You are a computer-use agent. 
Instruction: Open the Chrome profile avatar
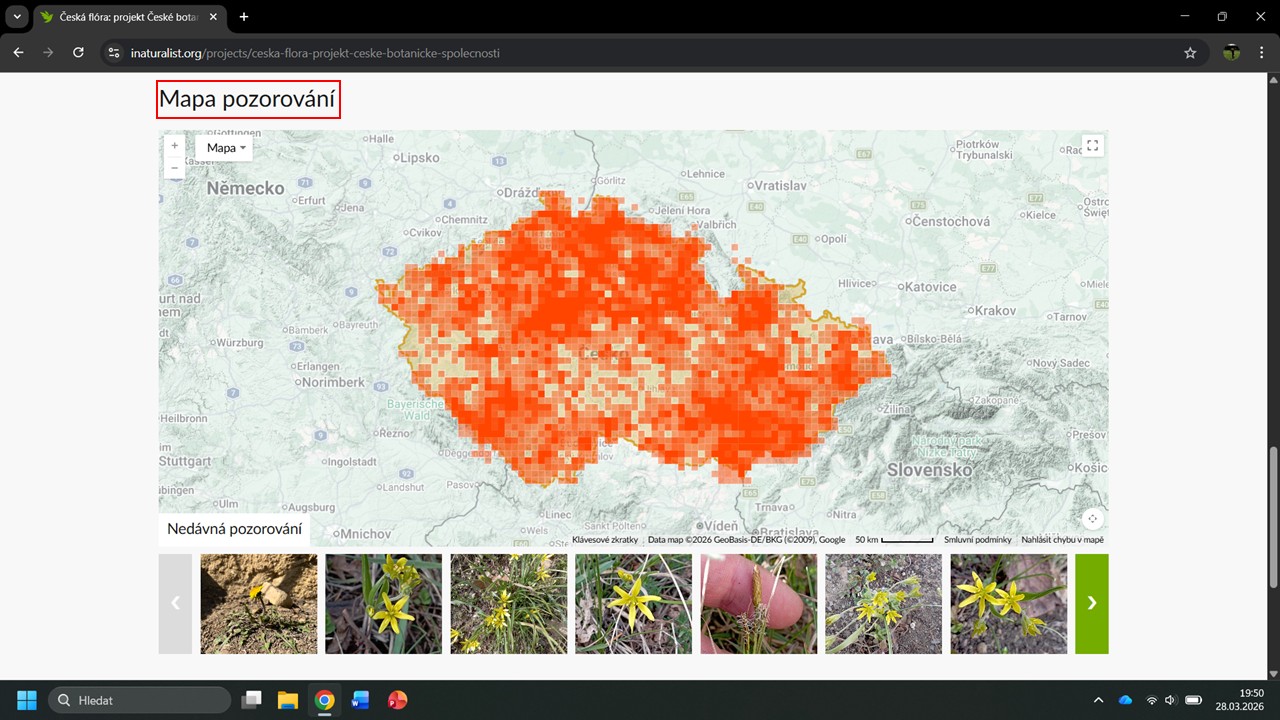tap(1231, 53)
